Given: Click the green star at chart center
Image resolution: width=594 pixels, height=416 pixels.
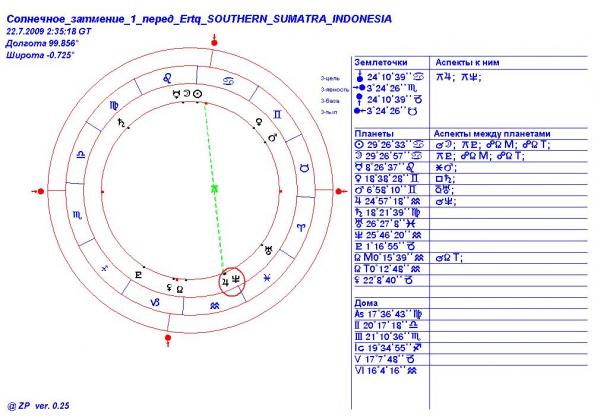Looking at the screenshot, I should tap(214, 188).
